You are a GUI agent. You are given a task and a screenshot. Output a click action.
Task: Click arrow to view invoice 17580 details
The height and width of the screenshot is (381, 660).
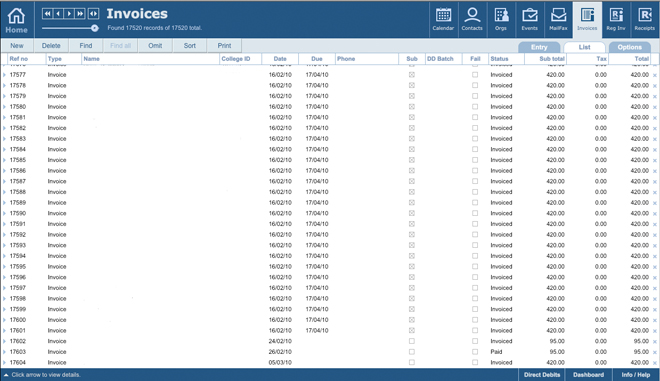click(4, 107)
